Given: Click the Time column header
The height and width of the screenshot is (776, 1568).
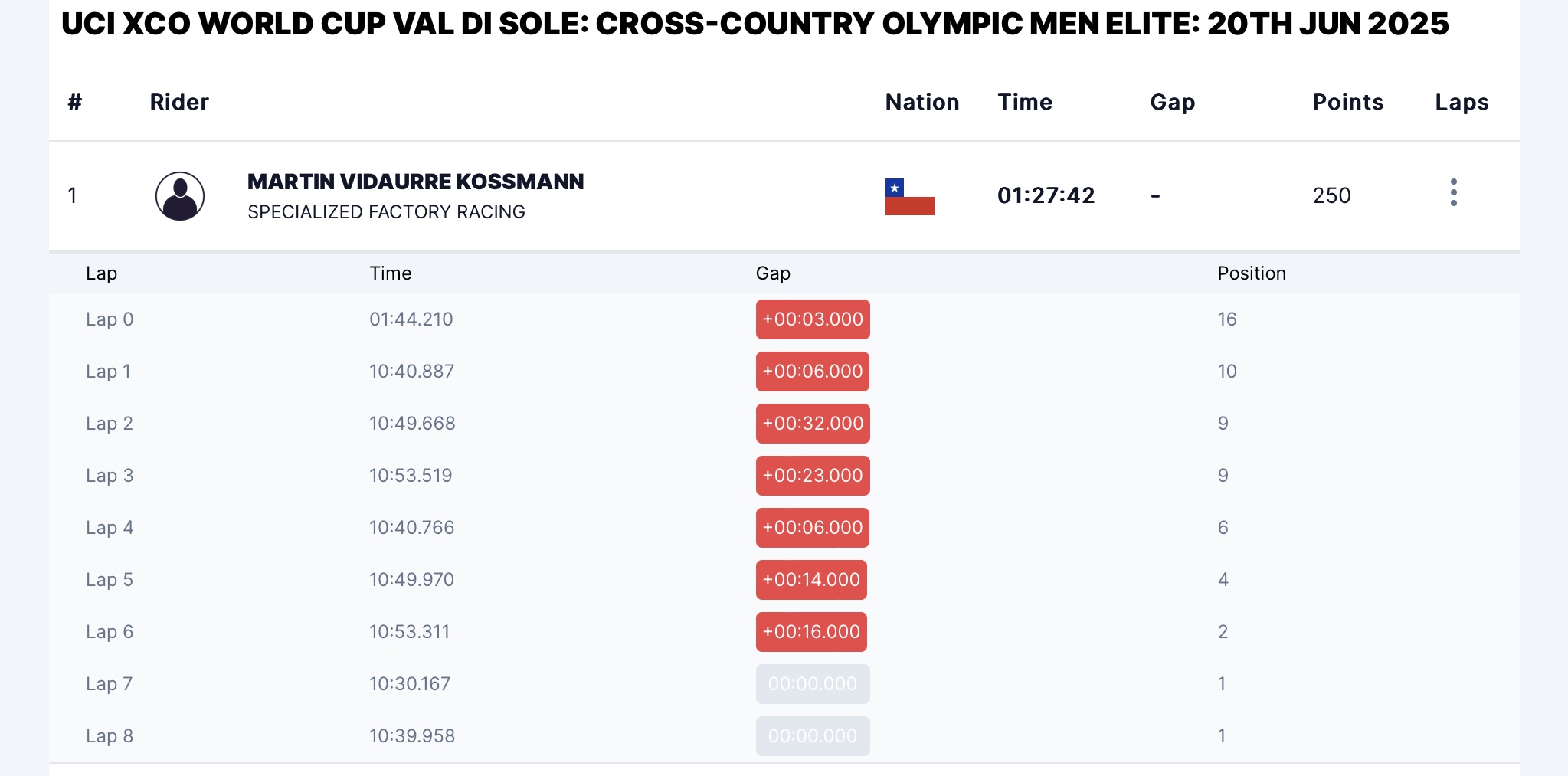Looking at the screenshot, I should [1025, 102].
